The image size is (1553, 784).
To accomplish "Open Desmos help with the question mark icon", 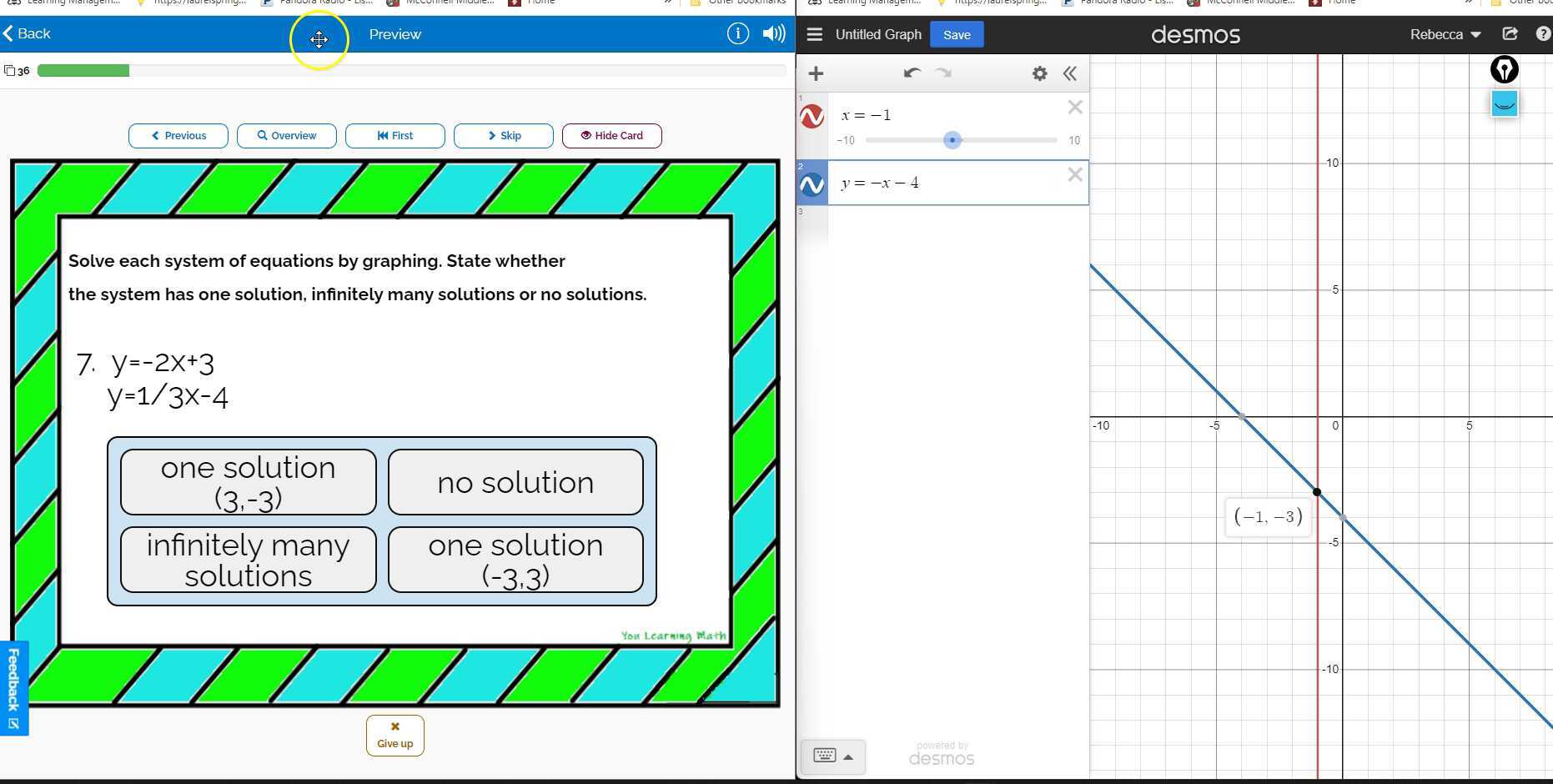I will pyautogui.click(x=1542, y=34).
